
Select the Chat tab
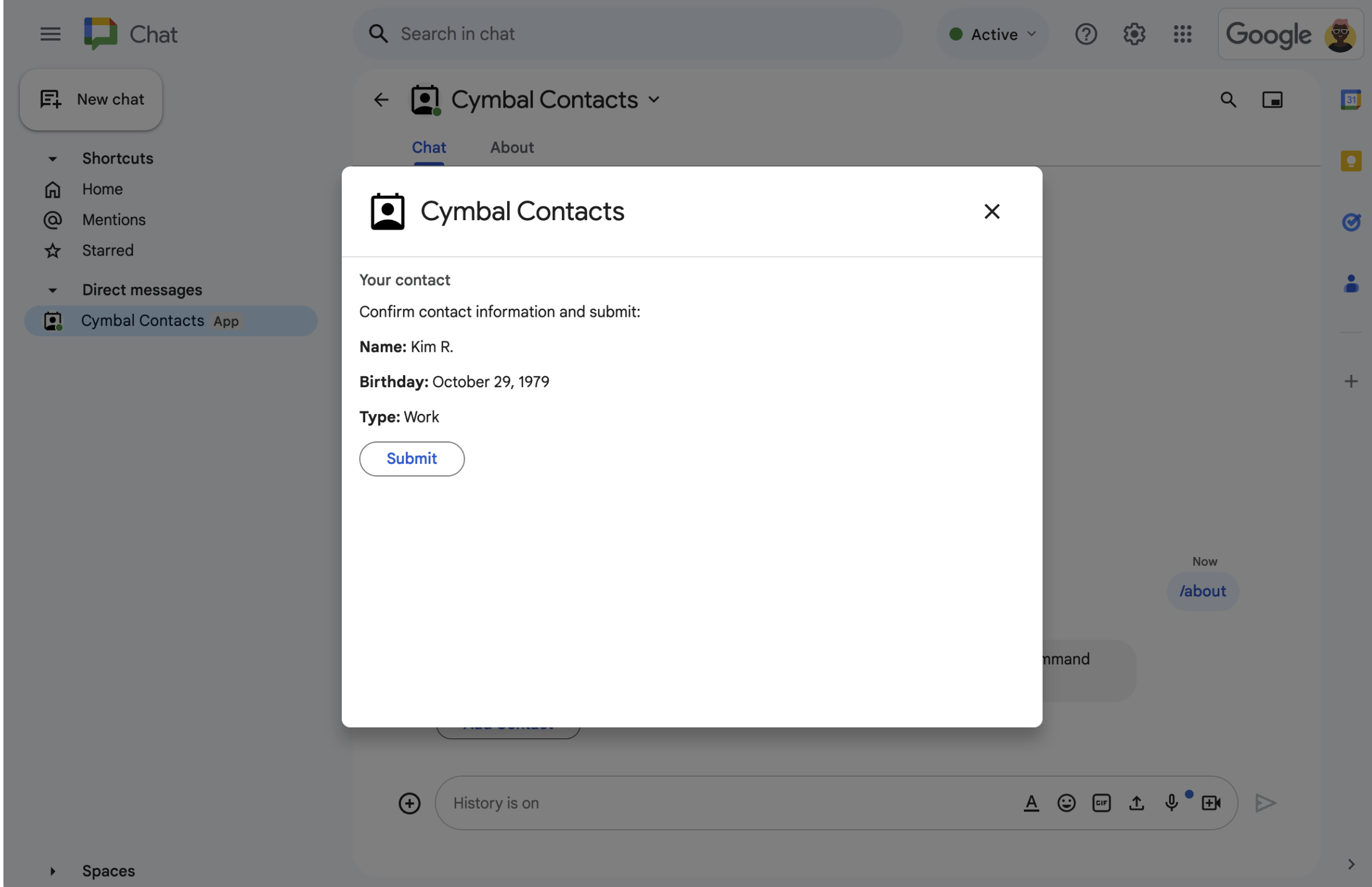pos(429,147)
